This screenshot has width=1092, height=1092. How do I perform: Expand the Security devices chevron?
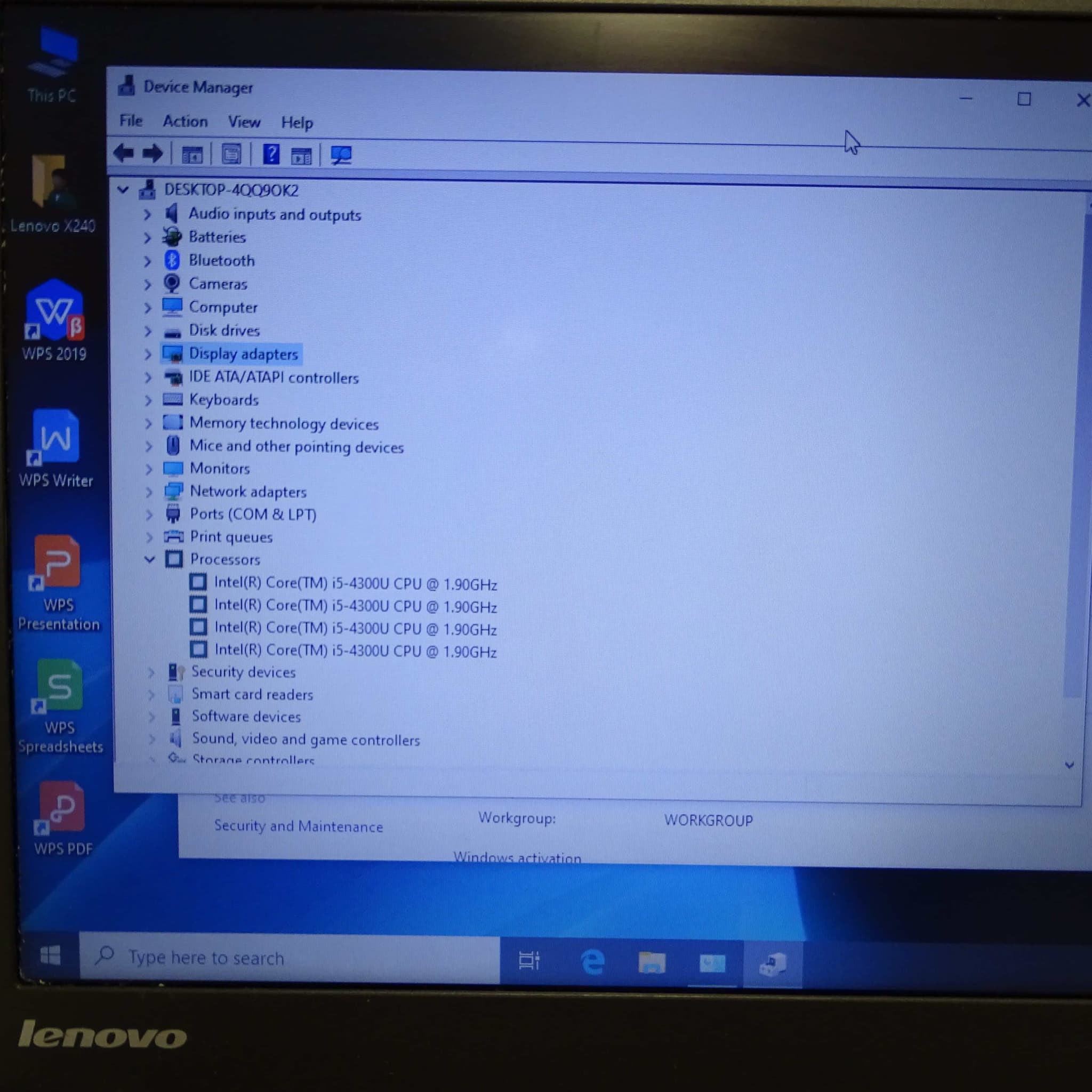pos(151,672)
